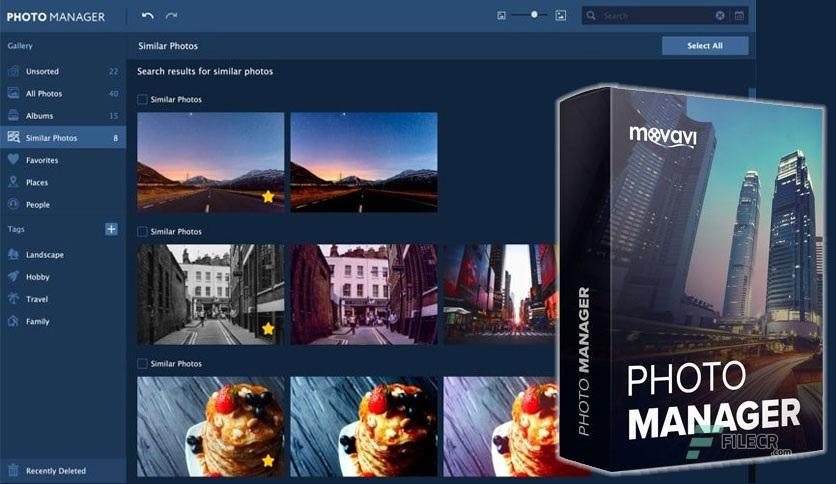Click the large thumbnail size icon
The width and height of the screenshot is (836, 484).
(560, 16)
